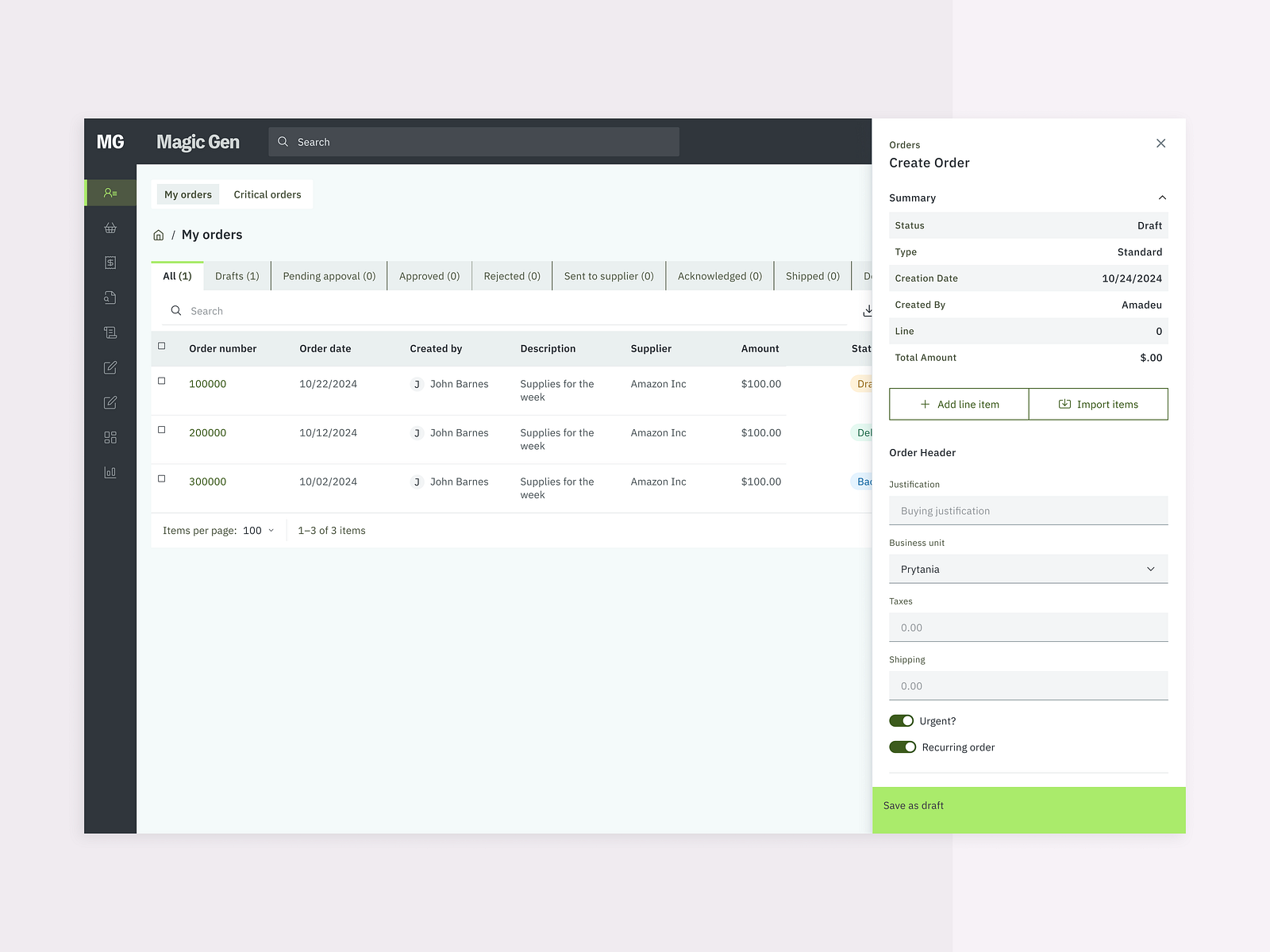
Task: Click the scroll list icon in sidebar
Action: (x=110, y=332)
